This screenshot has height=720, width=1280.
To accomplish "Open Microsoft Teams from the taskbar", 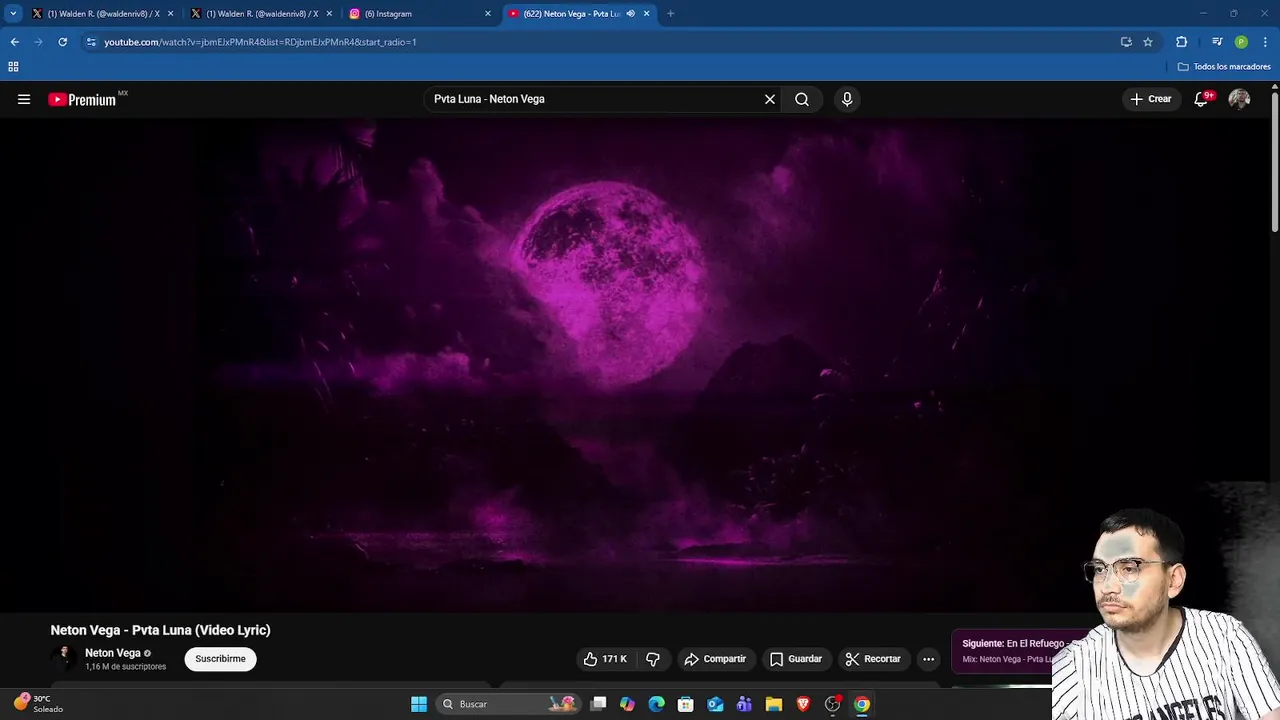I will coord(744,704).
